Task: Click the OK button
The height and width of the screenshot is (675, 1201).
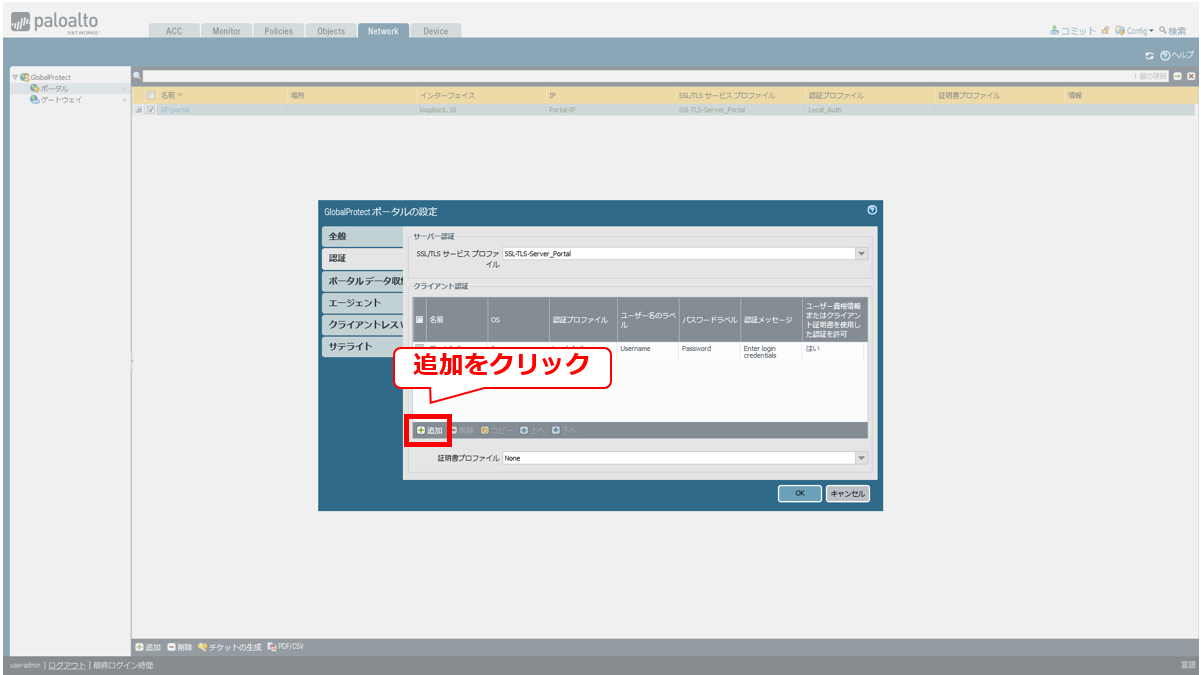Action: [800, 493]
